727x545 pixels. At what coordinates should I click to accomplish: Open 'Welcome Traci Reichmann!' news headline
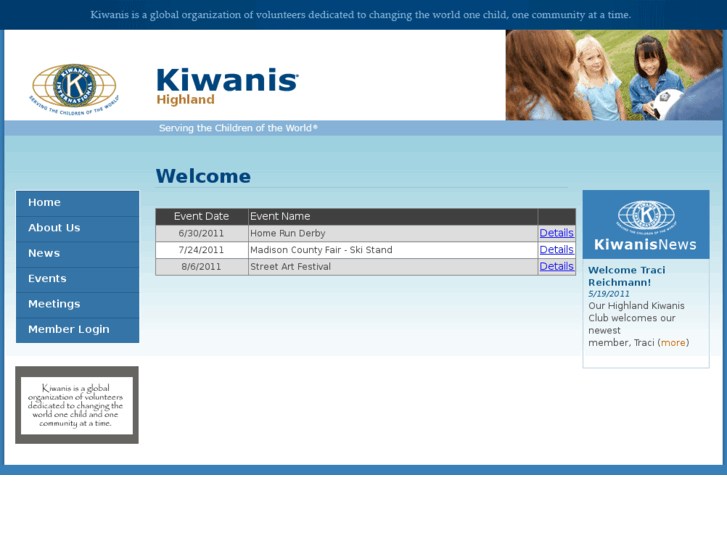tap(626, 276)
